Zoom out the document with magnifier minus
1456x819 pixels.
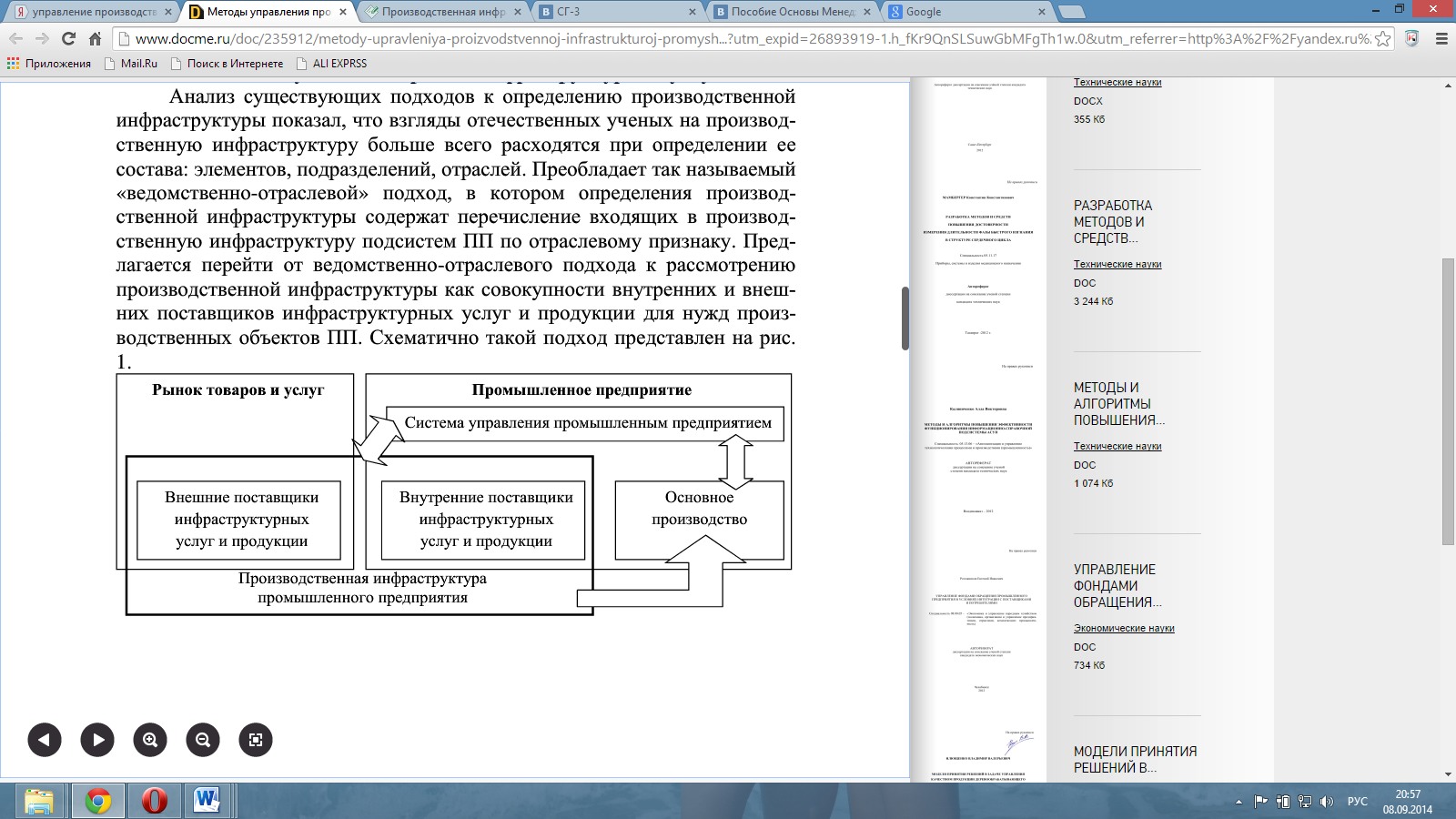click(x=203, y=740)
